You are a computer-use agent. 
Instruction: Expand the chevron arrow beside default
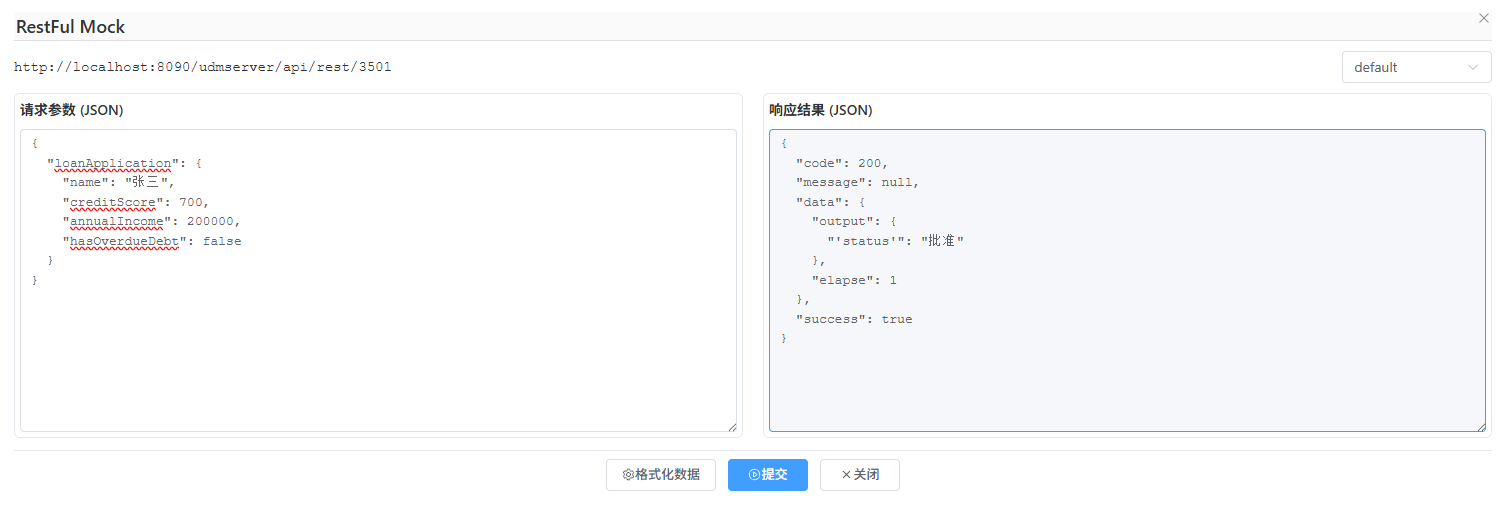click(1472, 68)
